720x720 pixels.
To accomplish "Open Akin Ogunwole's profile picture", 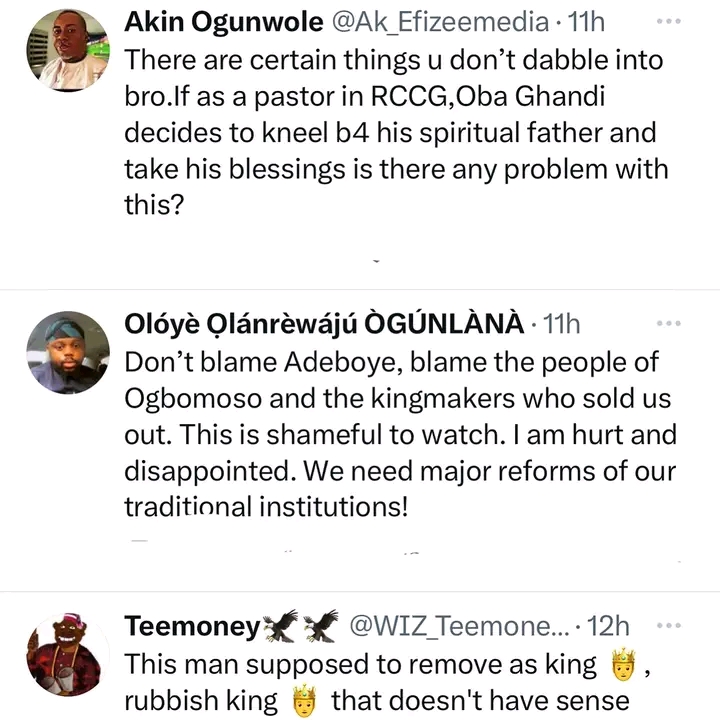I will click(x=65, y=51).
